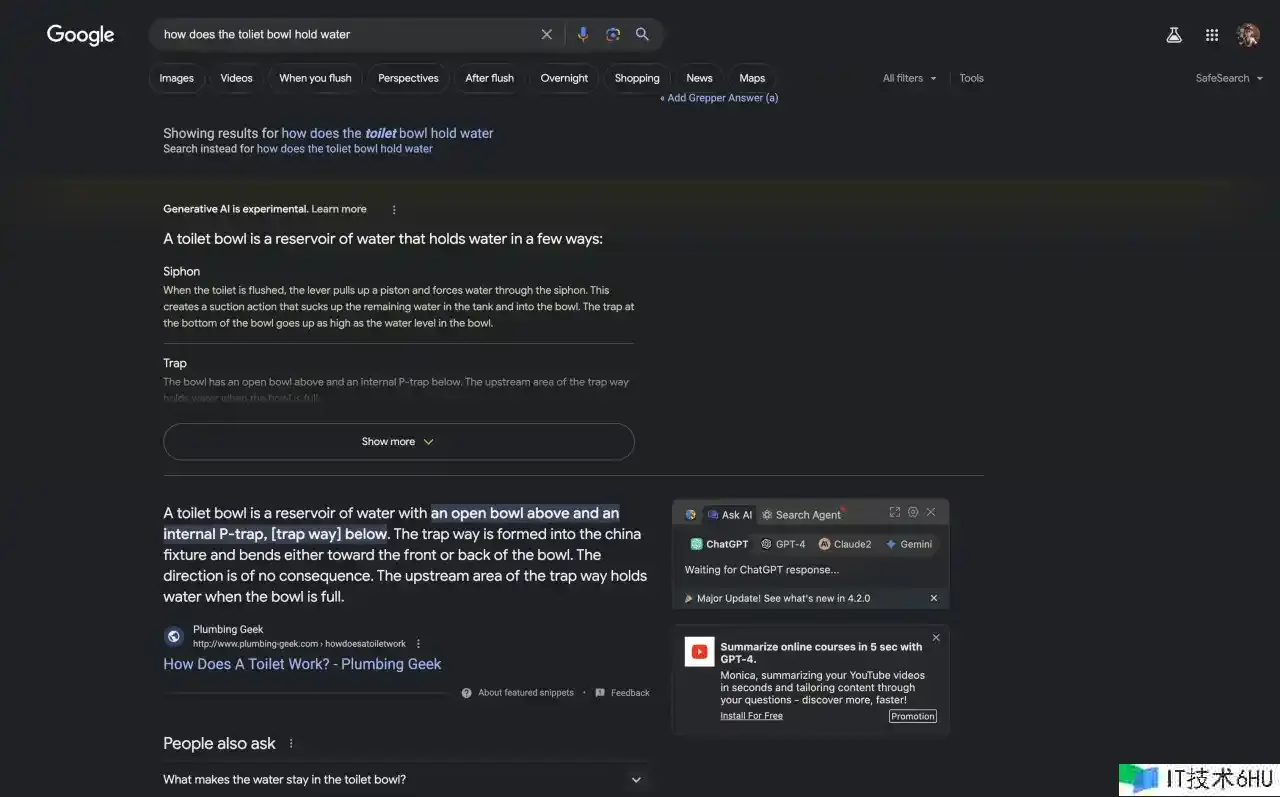The image size is (1280, 797).
Task: Open the SafeSearch dropdown
Action: click(1229, 78)
